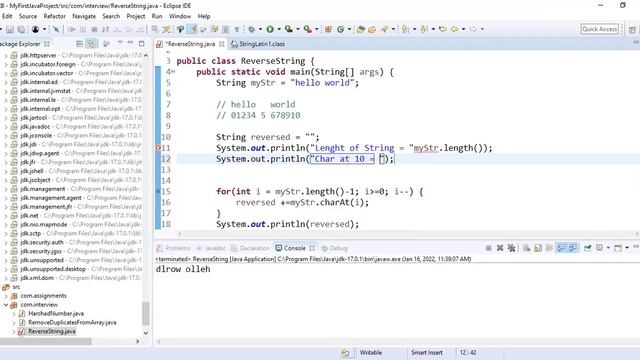Open the New Java Class dropdown arrow

[349, 29]
